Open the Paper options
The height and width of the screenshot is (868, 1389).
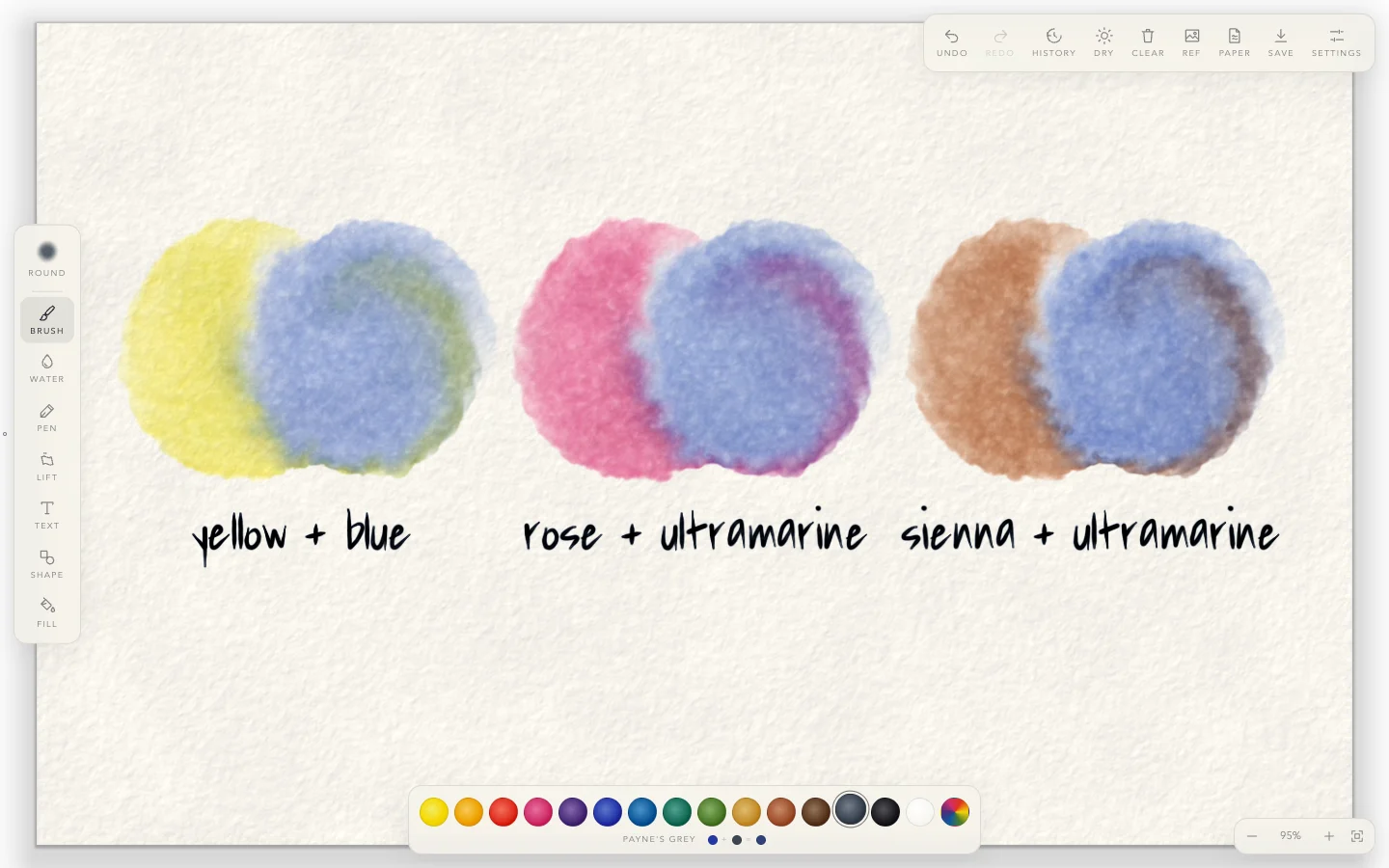[x=1234, y=42]
